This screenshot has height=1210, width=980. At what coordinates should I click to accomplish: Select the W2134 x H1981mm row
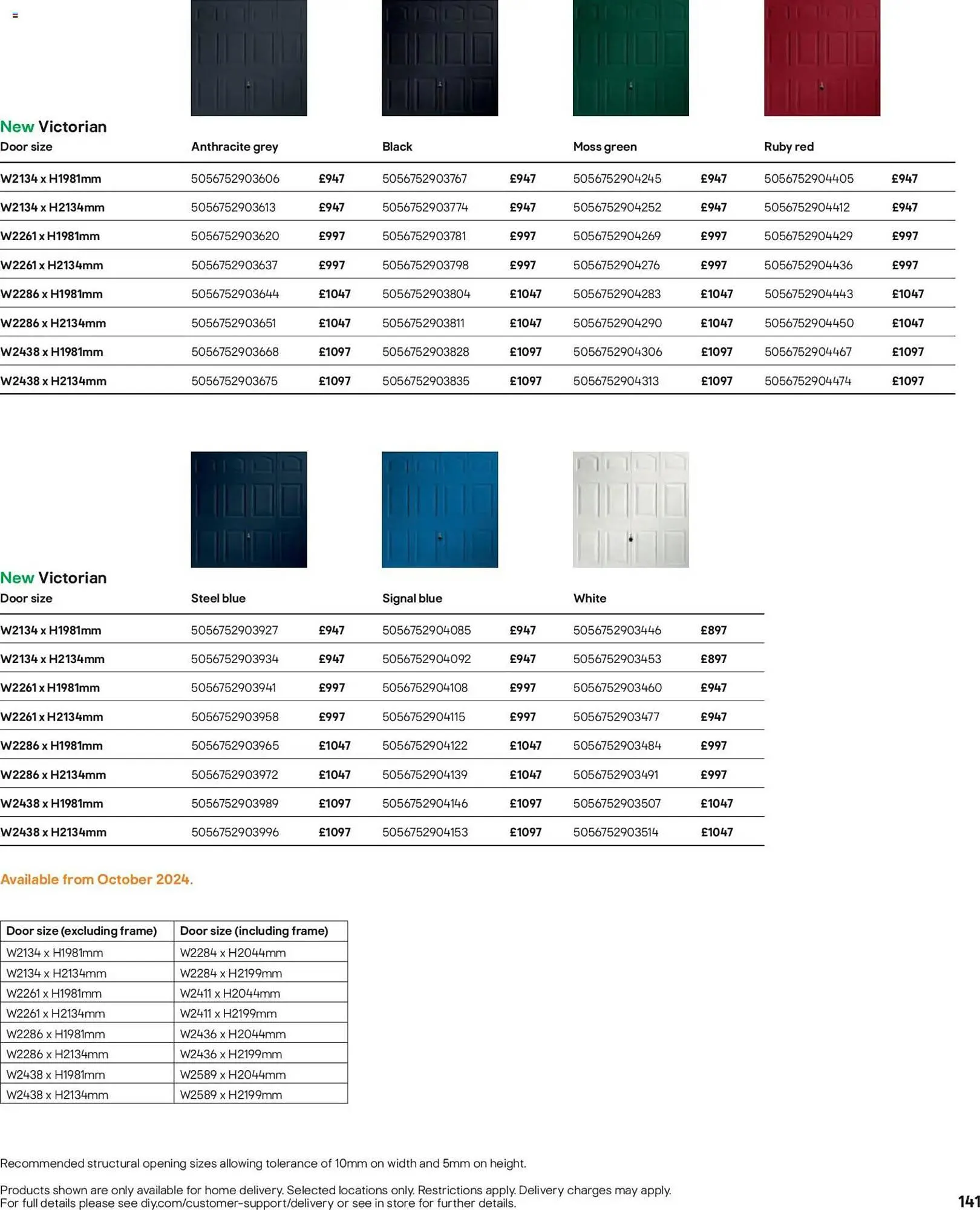pyautogui.click(x=52, y=178)
